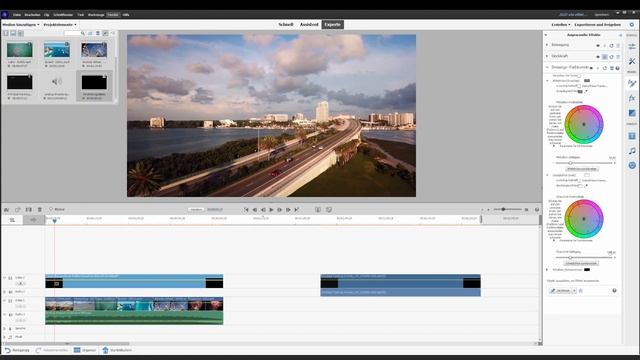Click inside the lower color wheel

coord(584,219)
